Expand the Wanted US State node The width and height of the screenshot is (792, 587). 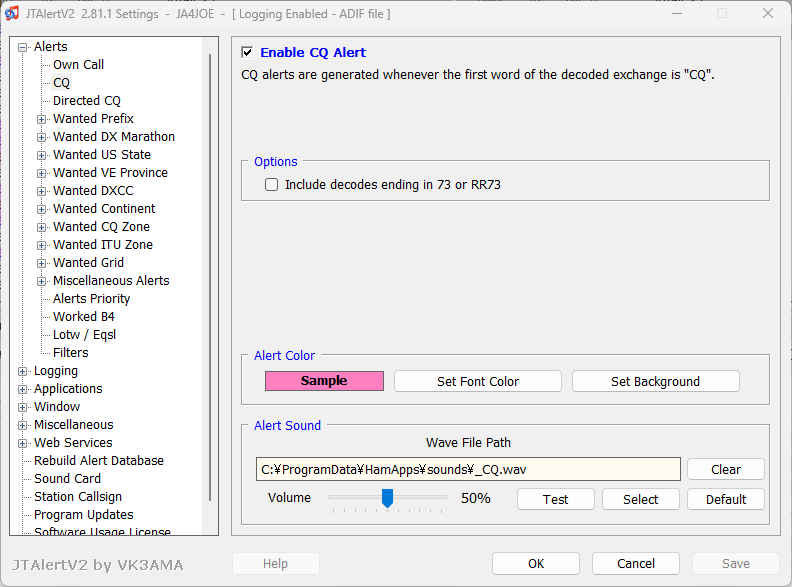click(x=41, y=156)
